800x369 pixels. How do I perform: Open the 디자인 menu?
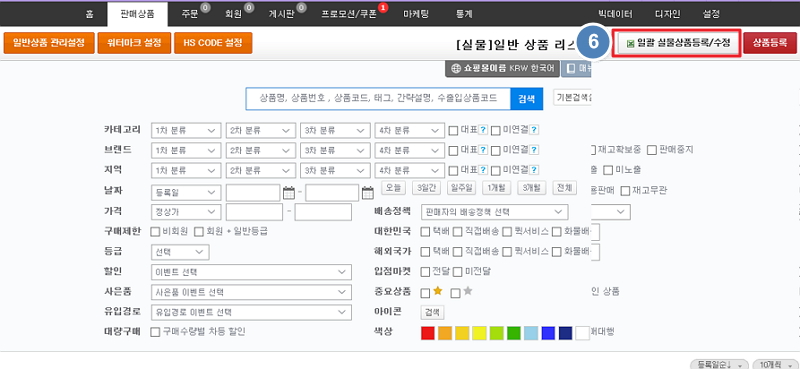667,14
